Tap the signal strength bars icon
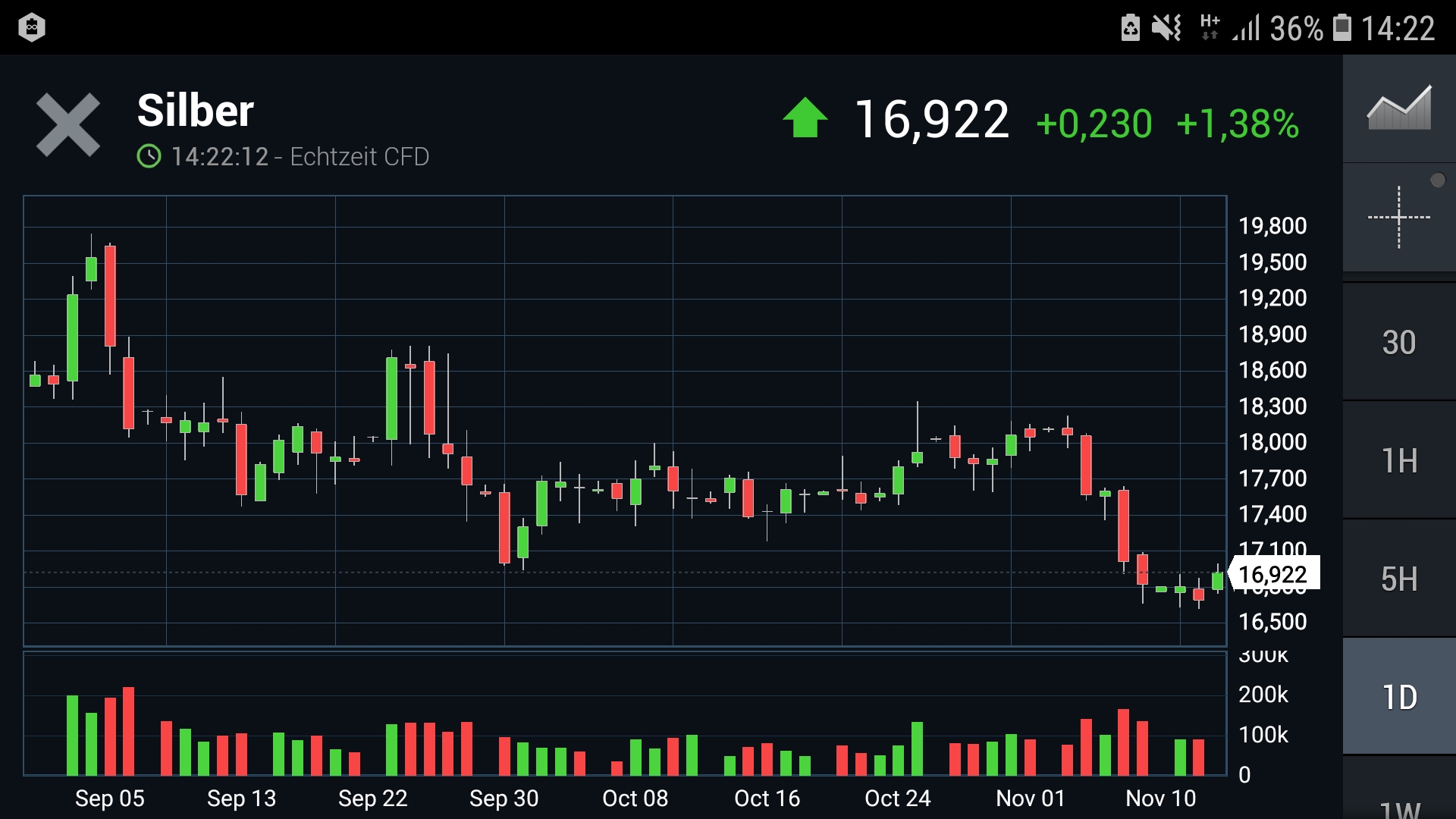 (1246, 27)
